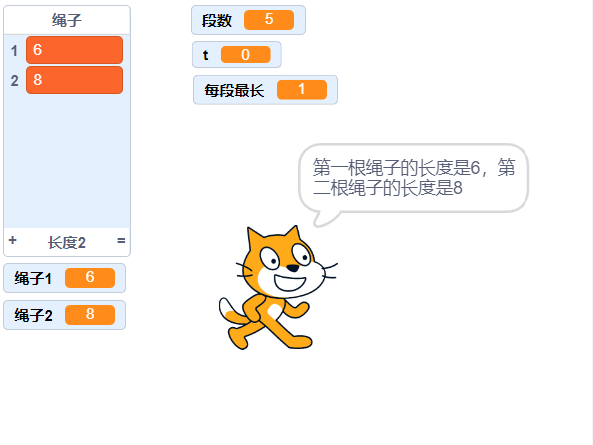
Task: Click the orange value 5 of 段数
Action: tap(269, 20)
